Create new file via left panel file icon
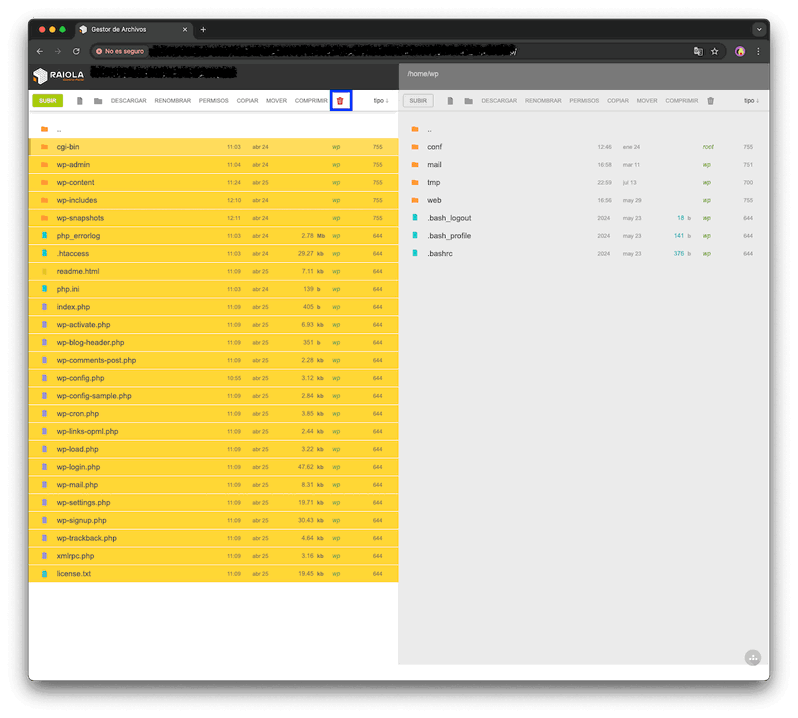This screenshot has height=718, width=798. (80, 101)
